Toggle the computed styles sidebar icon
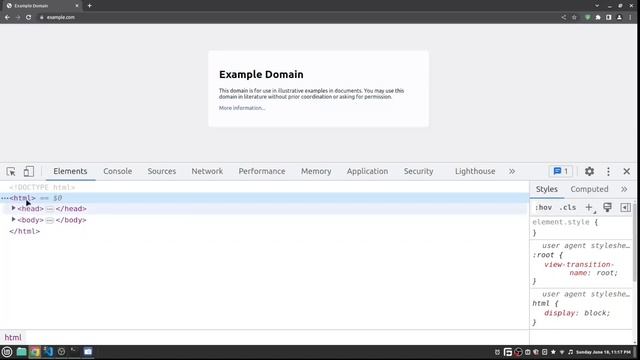Viewport: 640px width, 360px height. point(625,207)
